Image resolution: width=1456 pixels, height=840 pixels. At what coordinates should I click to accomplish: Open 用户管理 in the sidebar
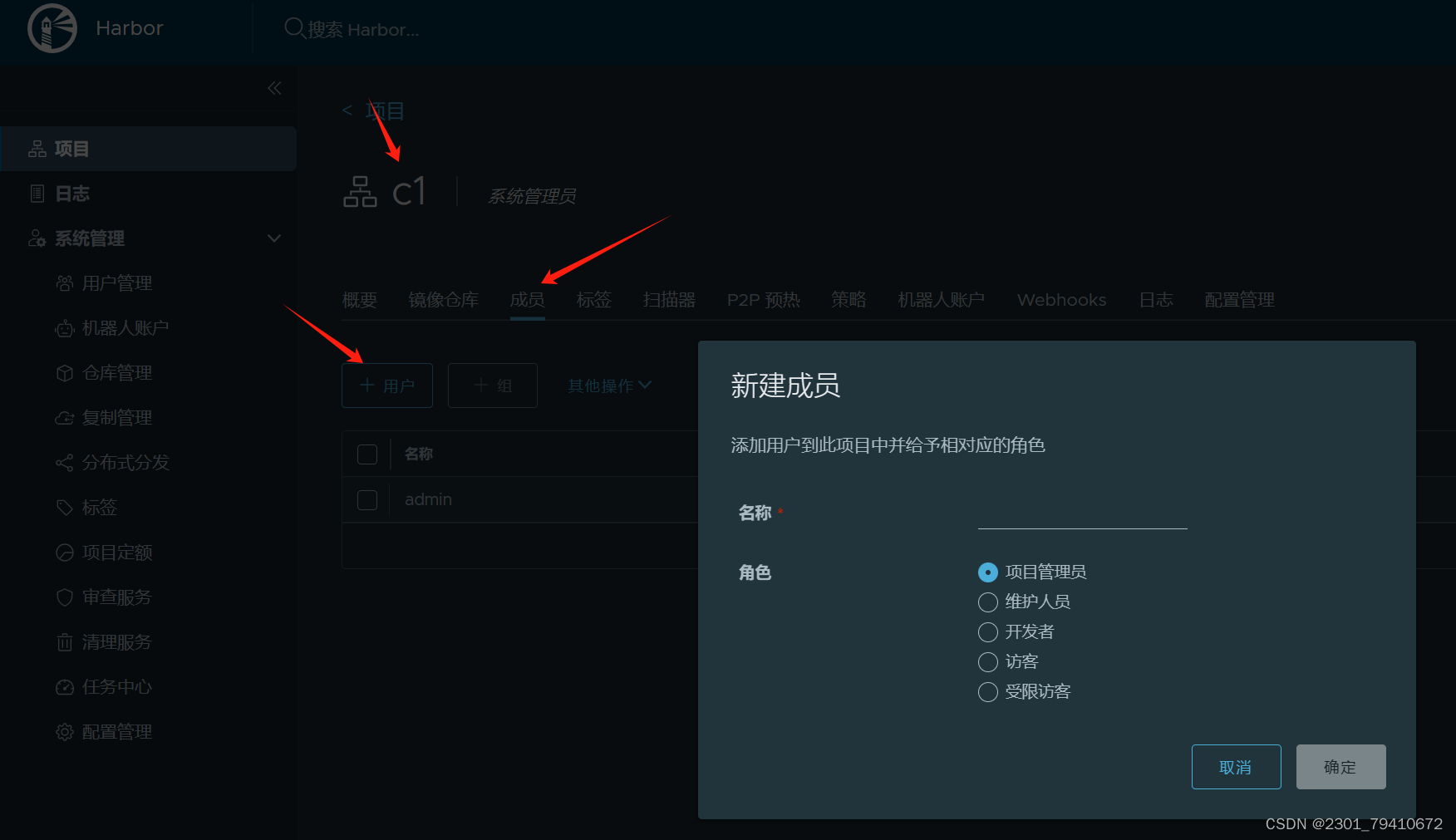coord(117,283)
